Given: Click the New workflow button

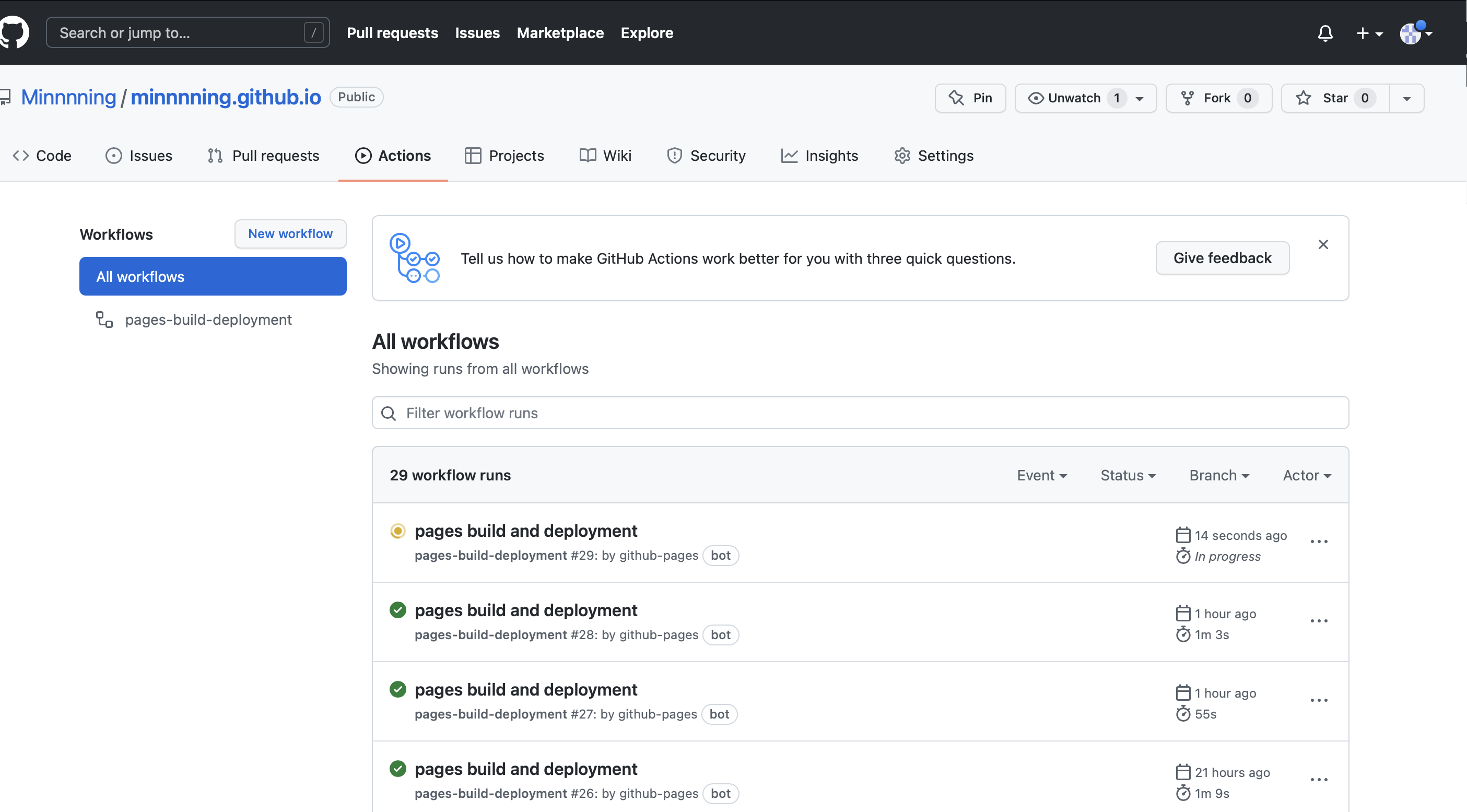Looking at the screenshot, I should [290, 233].
